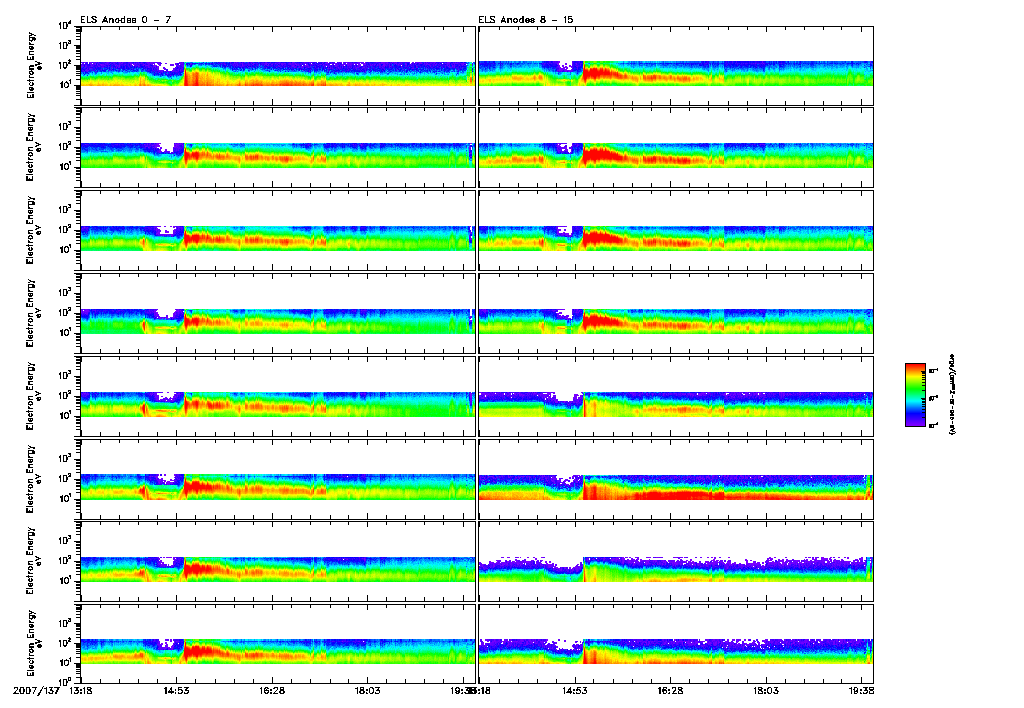
Task: Click the "ELS Anodes 0 - 7" column title
Action: click(125, 20)
